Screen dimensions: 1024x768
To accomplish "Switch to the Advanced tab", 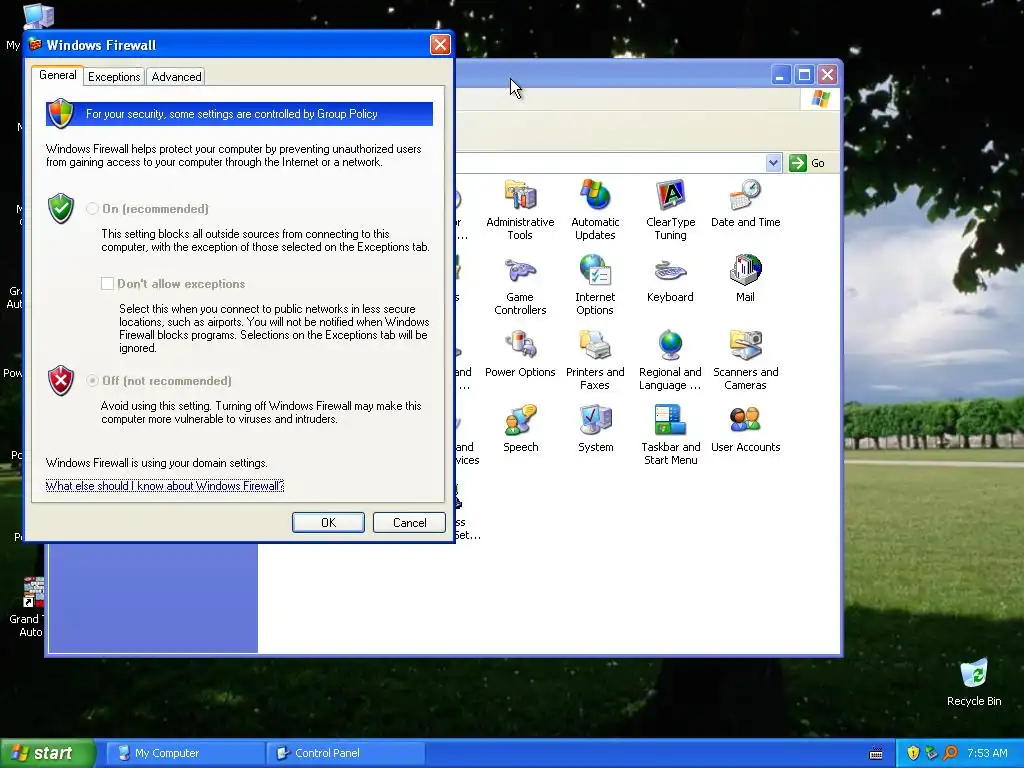I will point(176,77).
